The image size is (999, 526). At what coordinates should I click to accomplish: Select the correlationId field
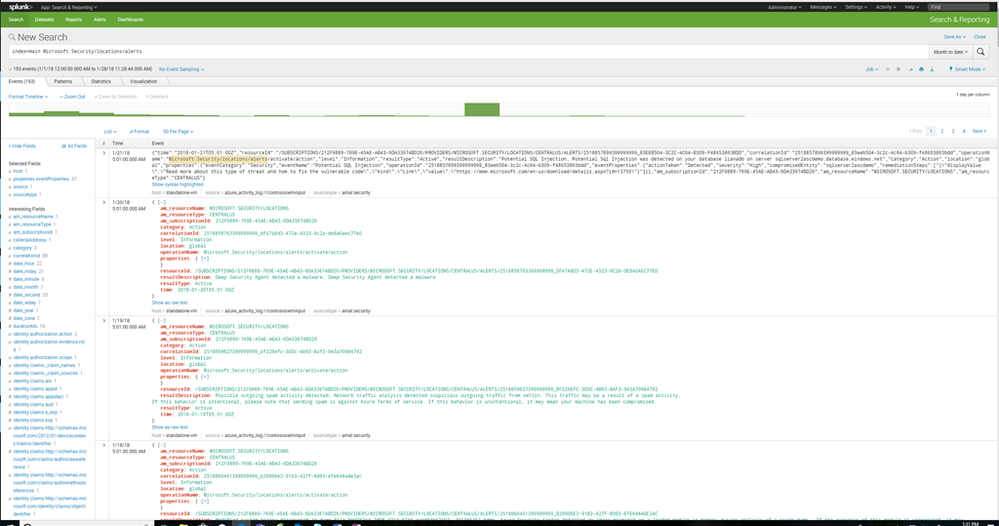pos(26,255)
